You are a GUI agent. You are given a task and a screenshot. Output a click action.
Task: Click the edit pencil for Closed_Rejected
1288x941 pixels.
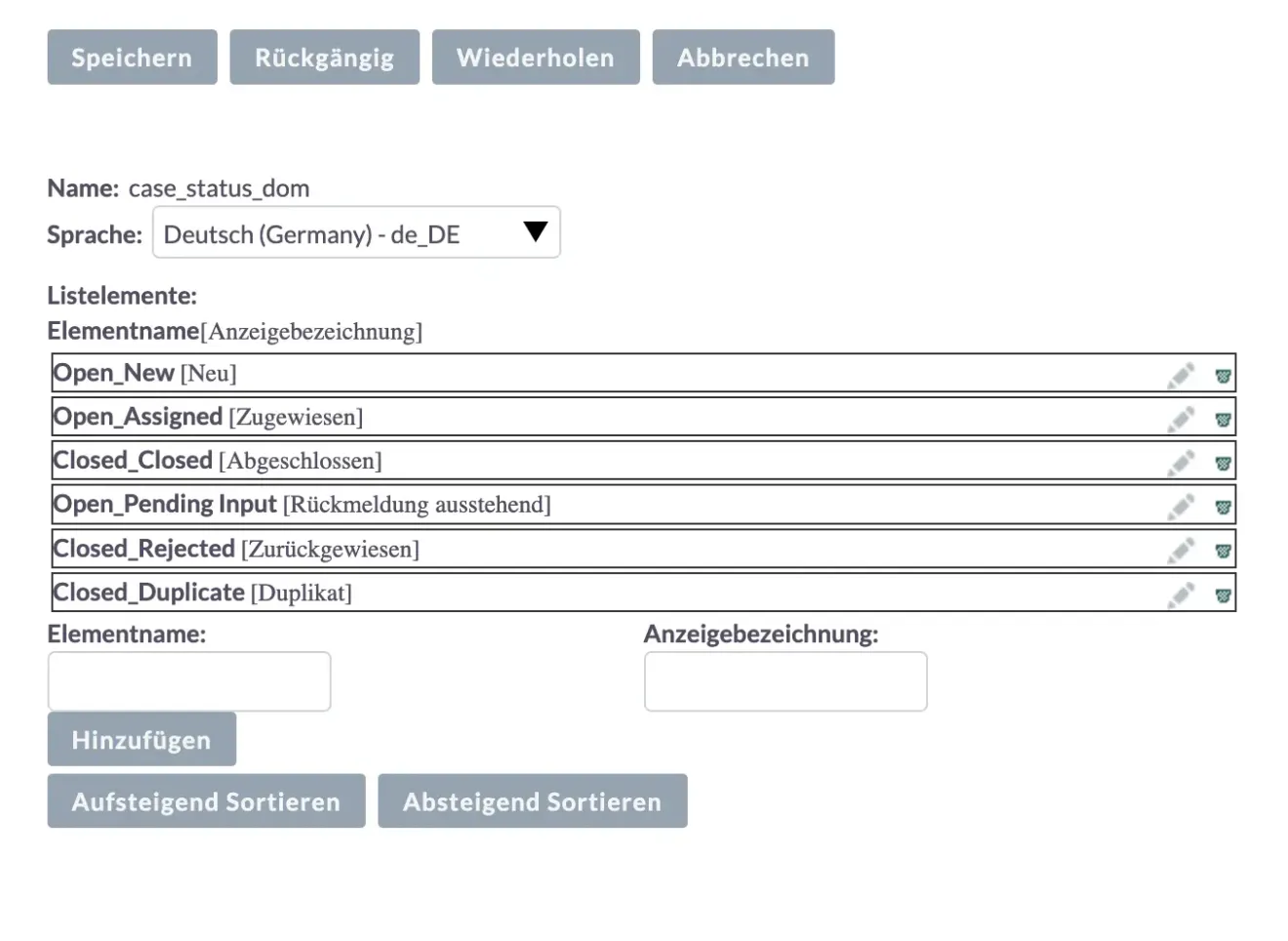(1181, 549)
